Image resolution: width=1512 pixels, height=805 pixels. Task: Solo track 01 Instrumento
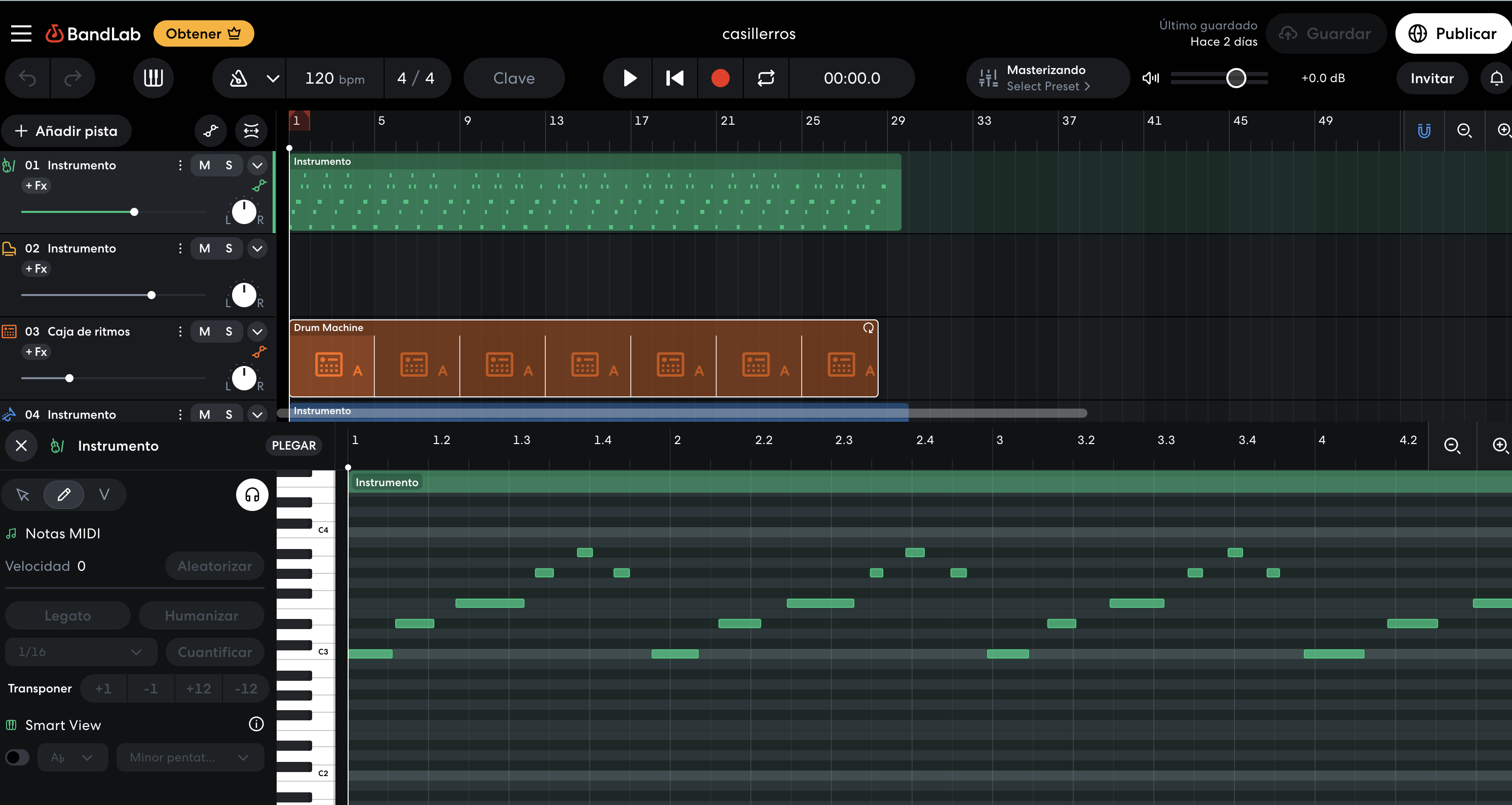click(x=229, y=165)
